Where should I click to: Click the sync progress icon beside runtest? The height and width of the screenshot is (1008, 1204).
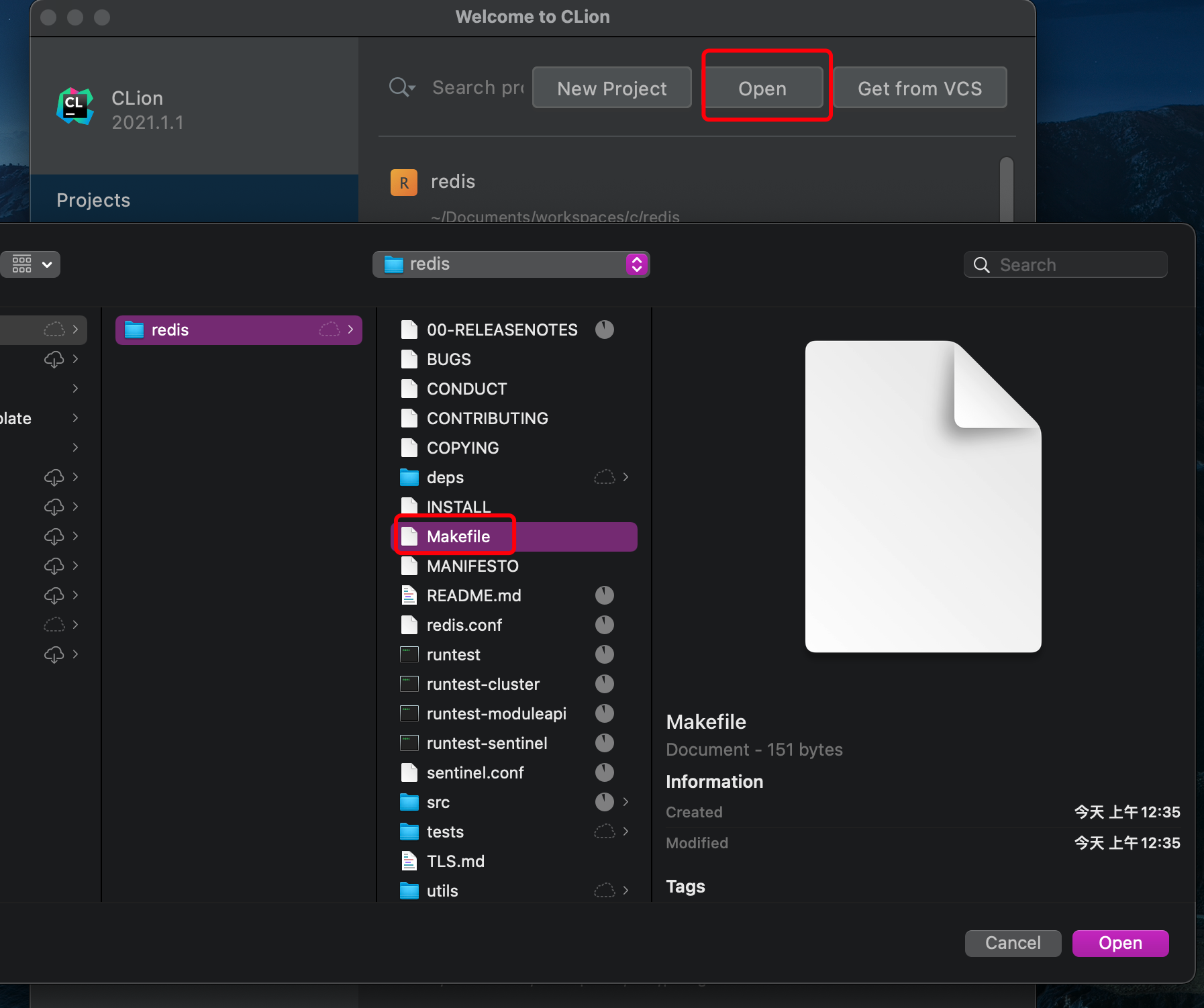click(x=605, y=654)
